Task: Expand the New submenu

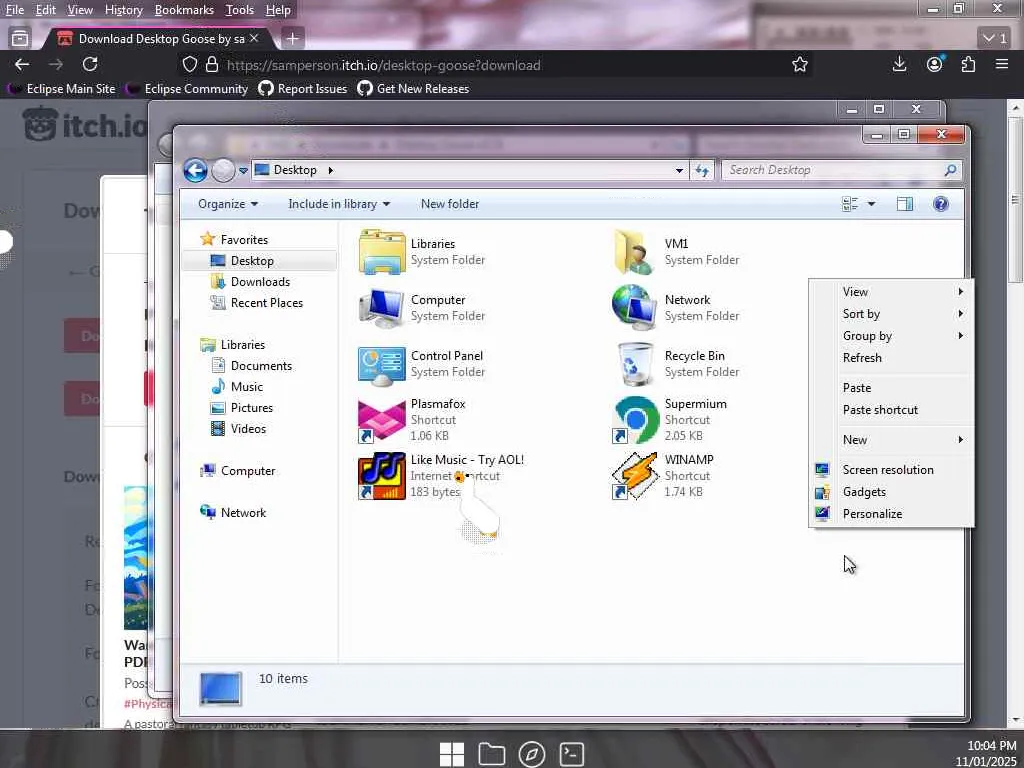Action: [x=891, y=440]
